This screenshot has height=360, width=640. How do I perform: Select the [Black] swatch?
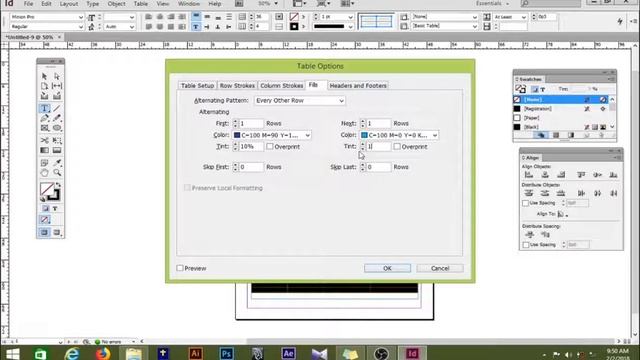(561, 127)
